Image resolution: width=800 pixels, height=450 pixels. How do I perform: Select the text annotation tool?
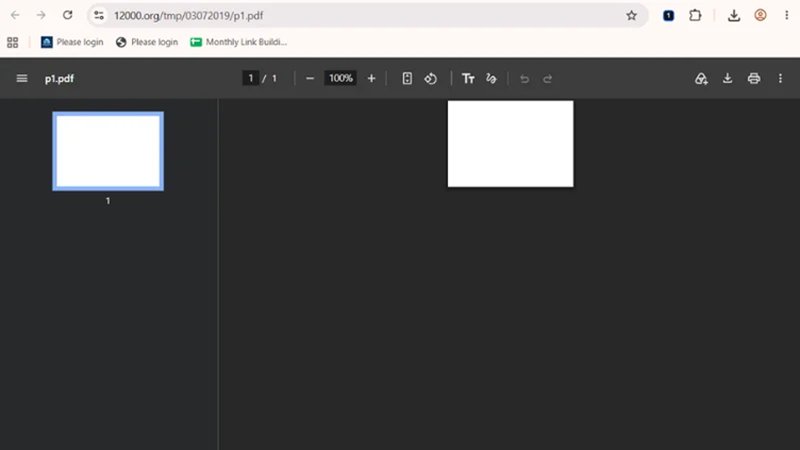(468, 79)
